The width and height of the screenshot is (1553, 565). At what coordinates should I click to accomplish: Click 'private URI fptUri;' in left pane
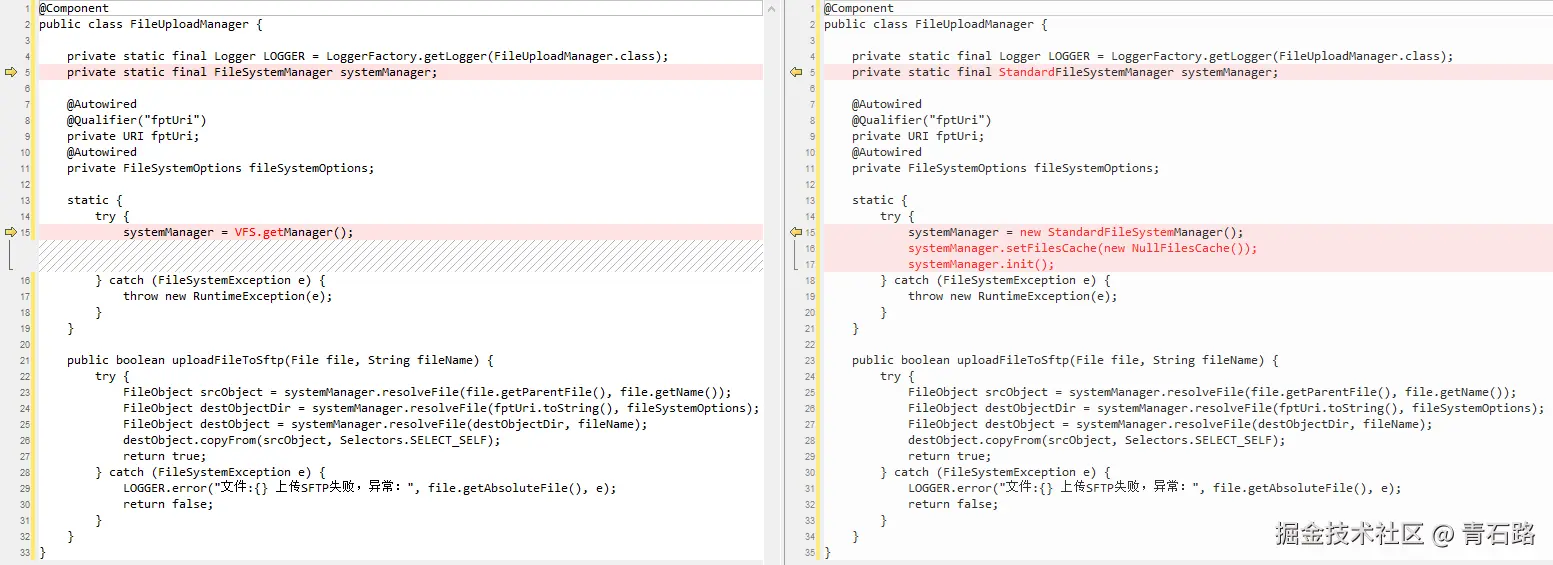(x=133, y=136)
